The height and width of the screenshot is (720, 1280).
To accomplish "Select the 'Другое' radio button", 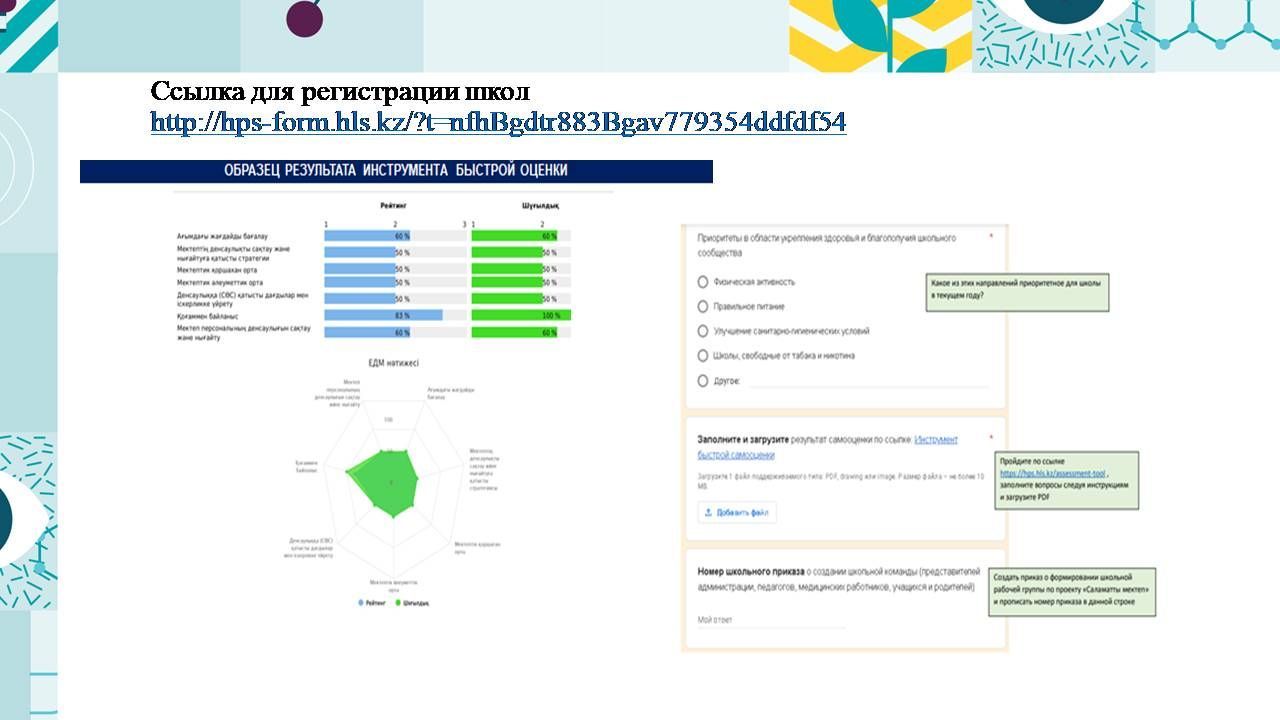I will pos(703,381).
